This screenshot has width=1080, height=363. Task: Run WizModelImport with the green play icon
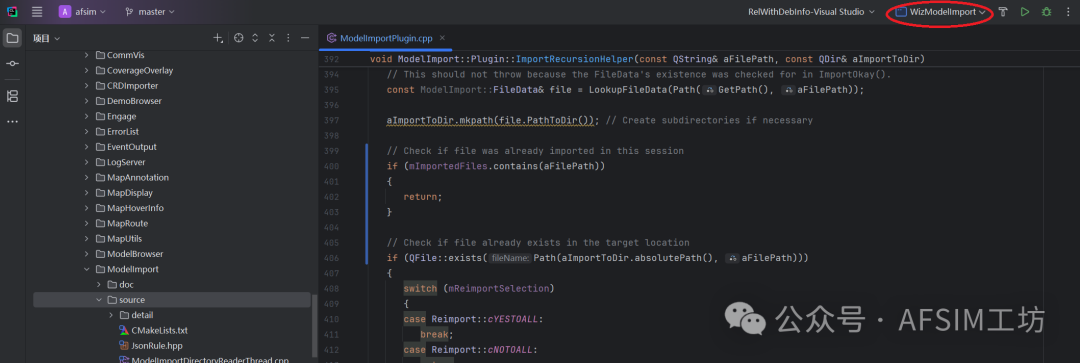click(1025, 12)
